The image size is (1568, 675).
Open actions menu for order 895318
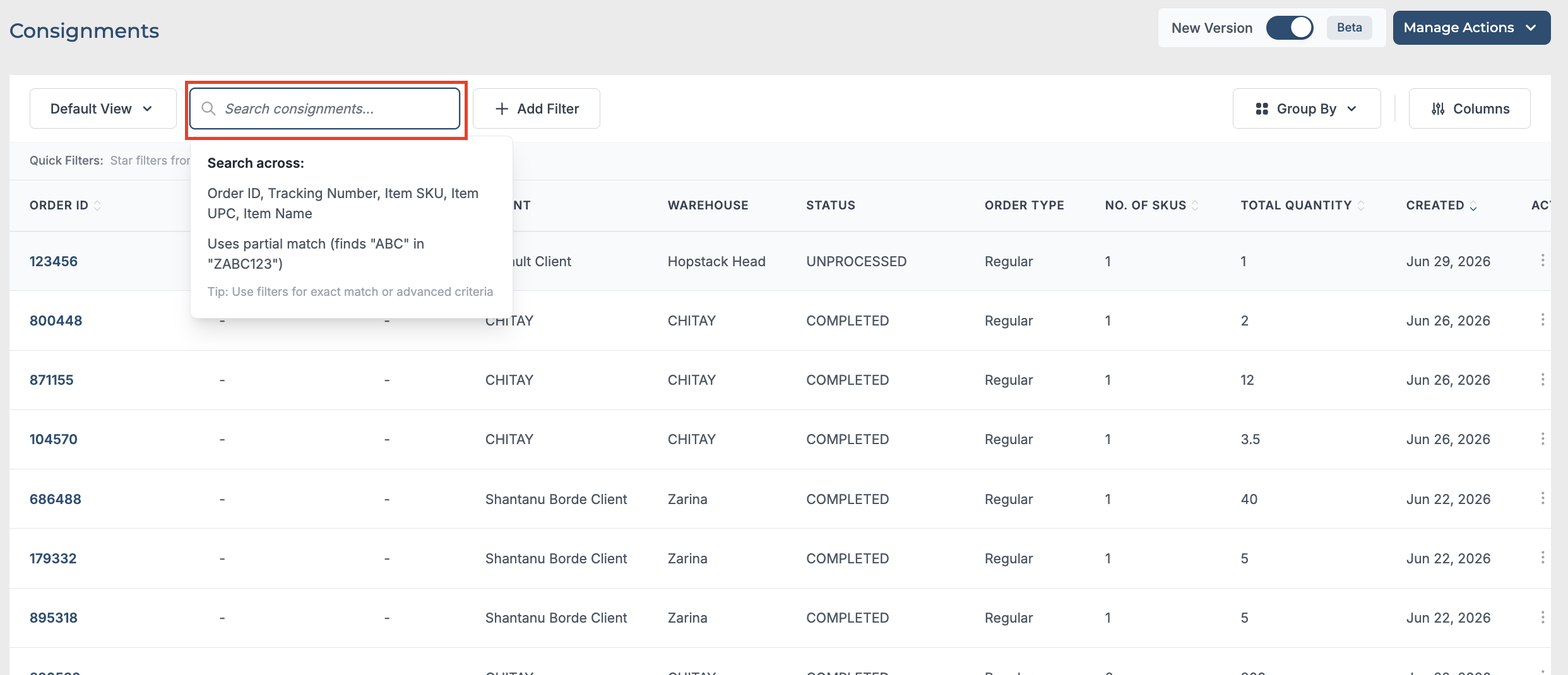(x=1542, y=617)
